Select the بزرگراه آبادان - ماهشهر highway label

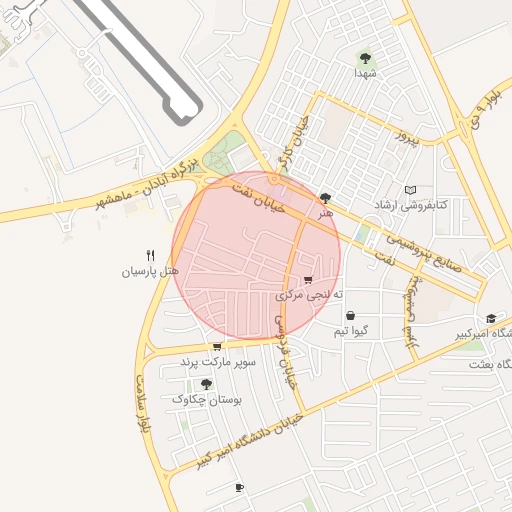tap(147, 184)
